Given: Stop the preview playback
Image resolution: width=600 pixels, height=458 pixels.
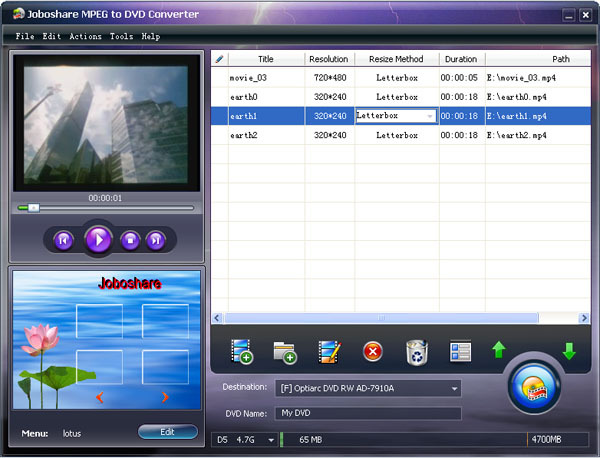Looking at the screenshot, I should click(x=130, y=241).
